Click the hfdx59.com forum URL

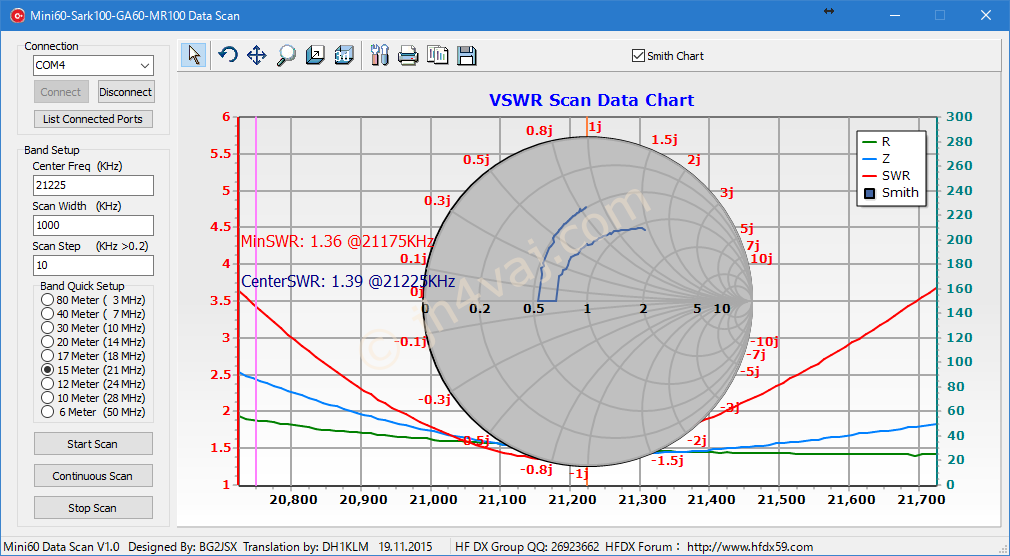750,547
